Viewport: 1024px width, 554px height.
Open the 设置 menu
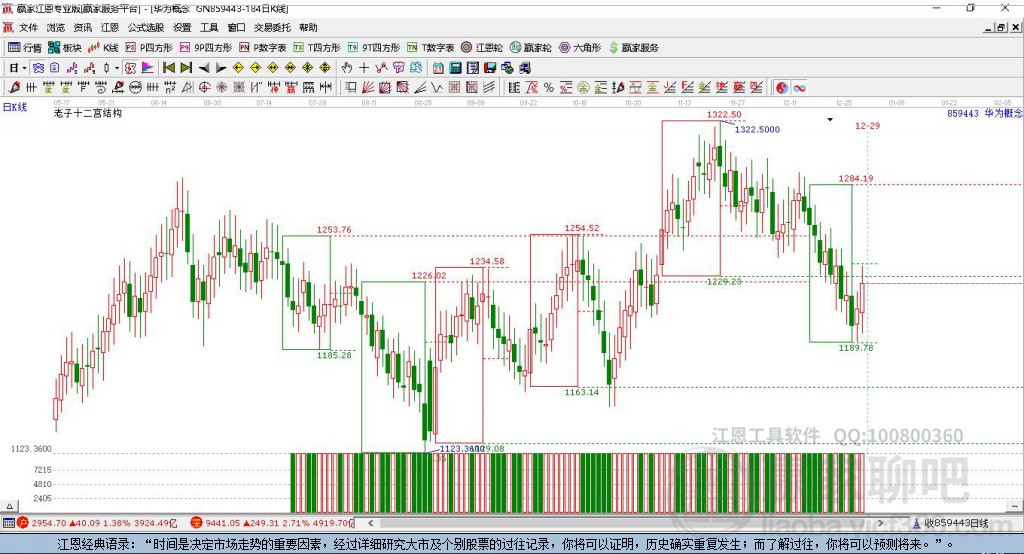(x=182, y=27)
